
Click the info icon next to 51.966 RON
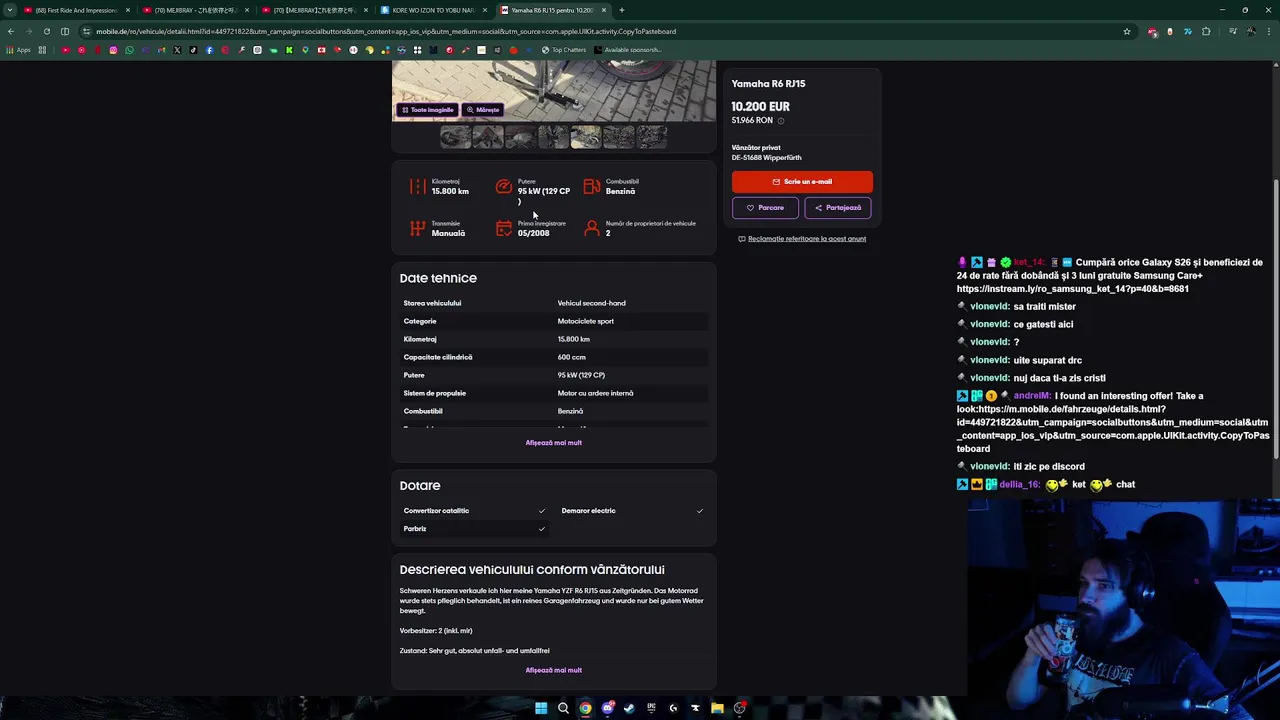point(781,120)
